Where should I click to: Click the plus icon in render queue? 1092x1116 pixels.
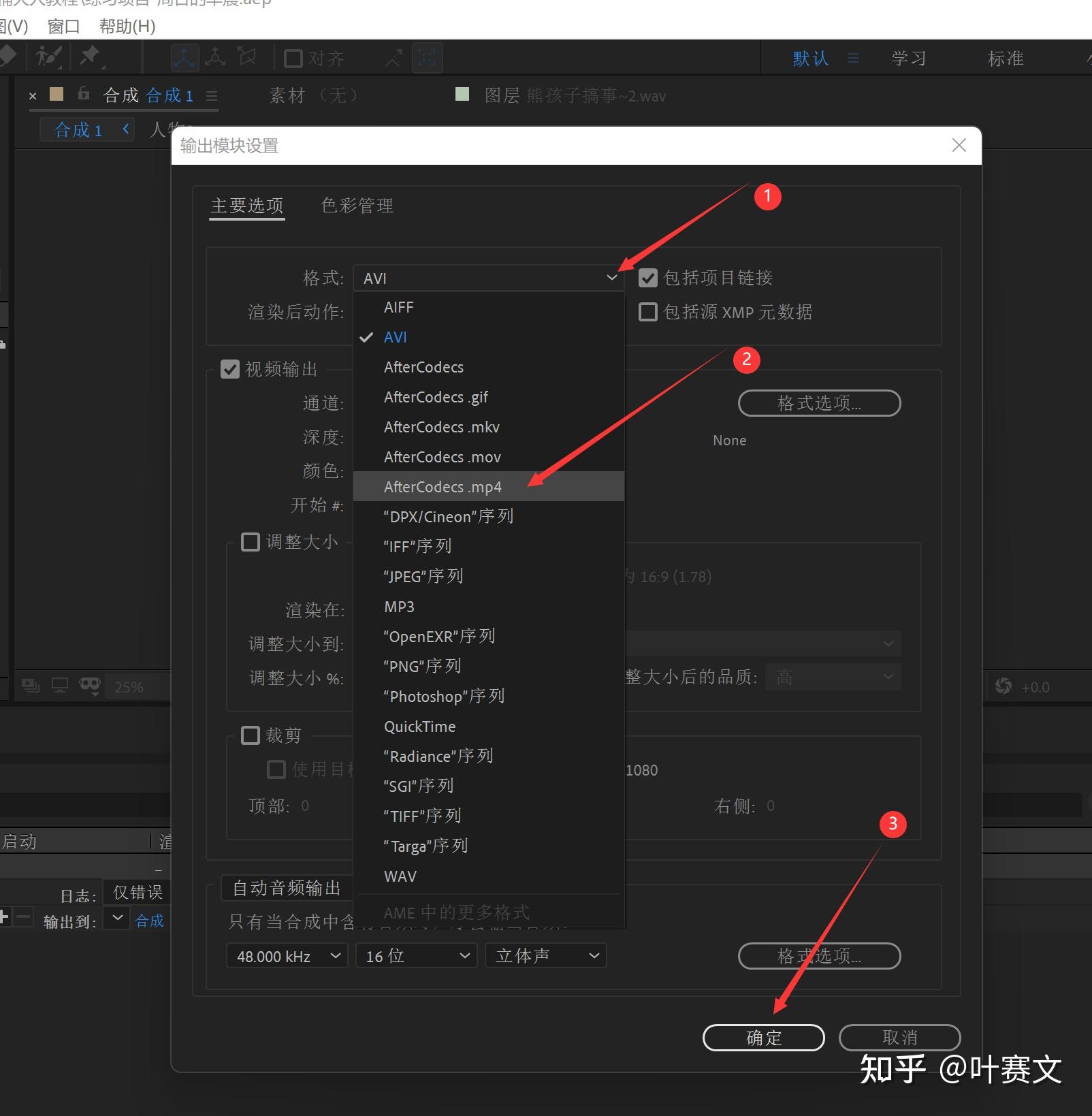click(5, 918)
